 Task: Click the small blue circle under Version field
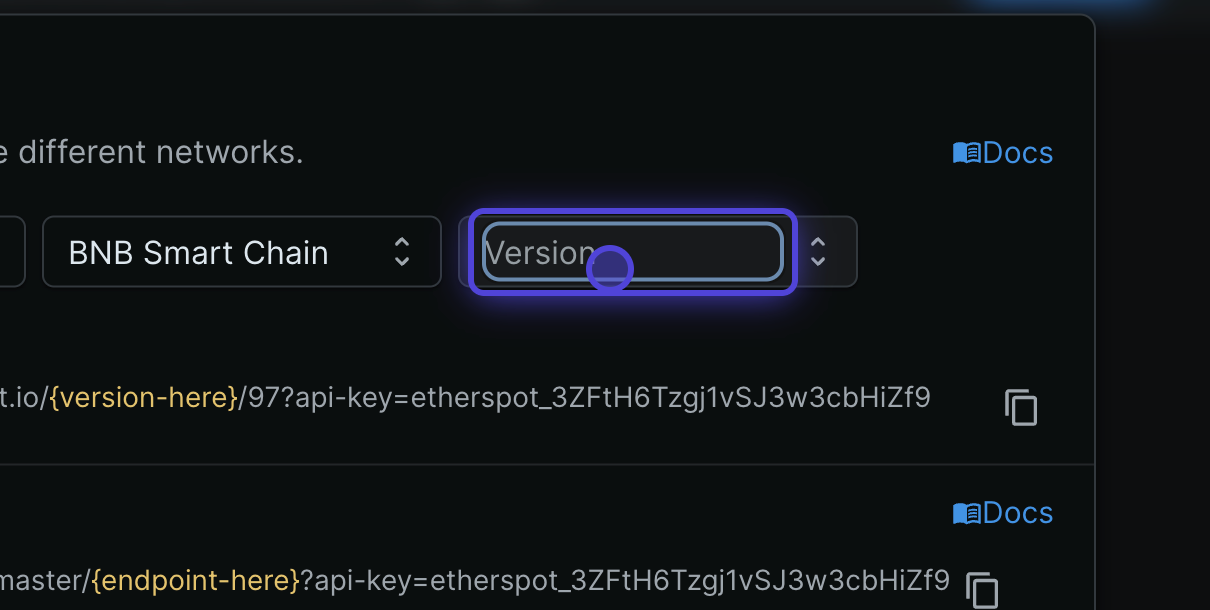tap(610, 268)
